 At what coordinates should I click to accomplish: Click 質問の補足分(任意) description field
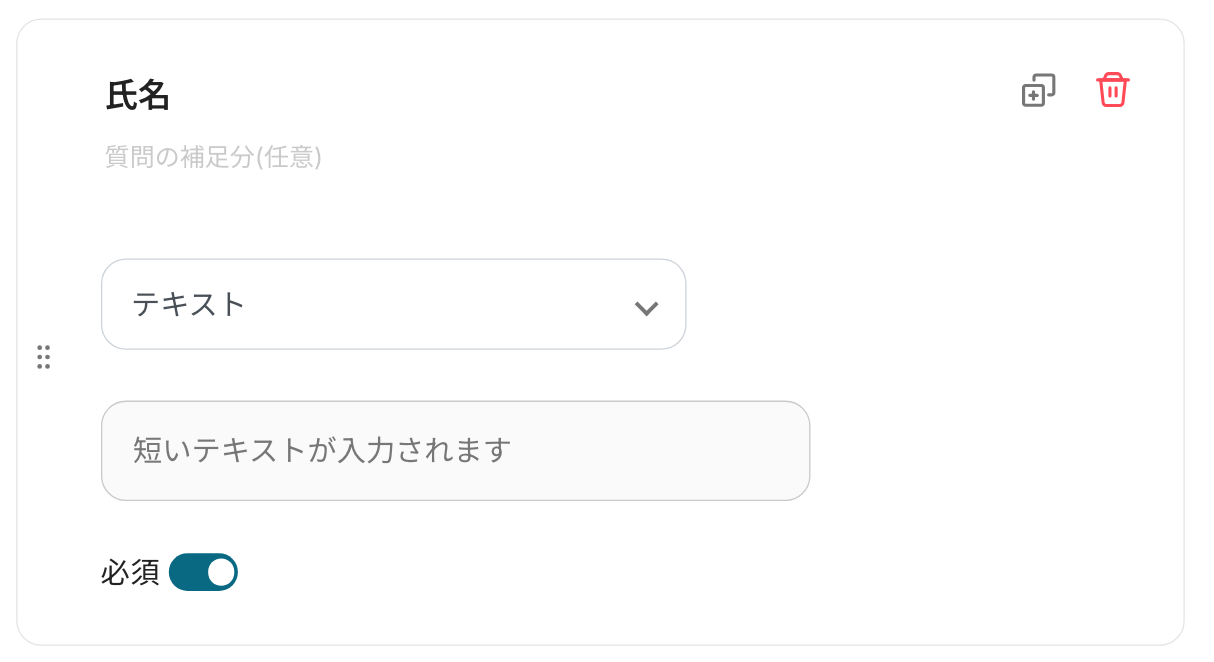[213, 157]
